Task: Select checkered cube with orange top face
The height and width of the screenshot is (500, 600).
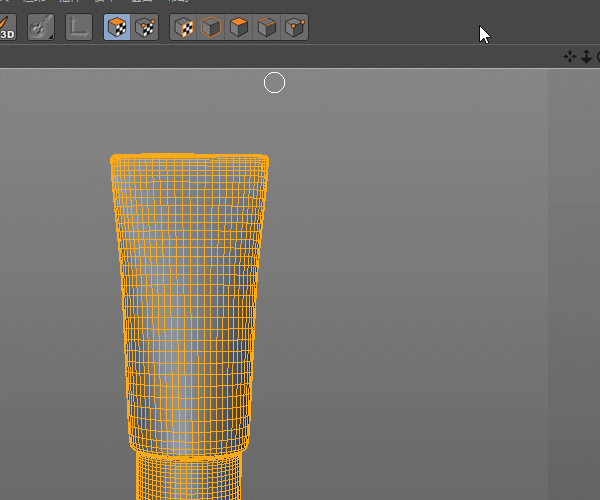Action: 184,27
